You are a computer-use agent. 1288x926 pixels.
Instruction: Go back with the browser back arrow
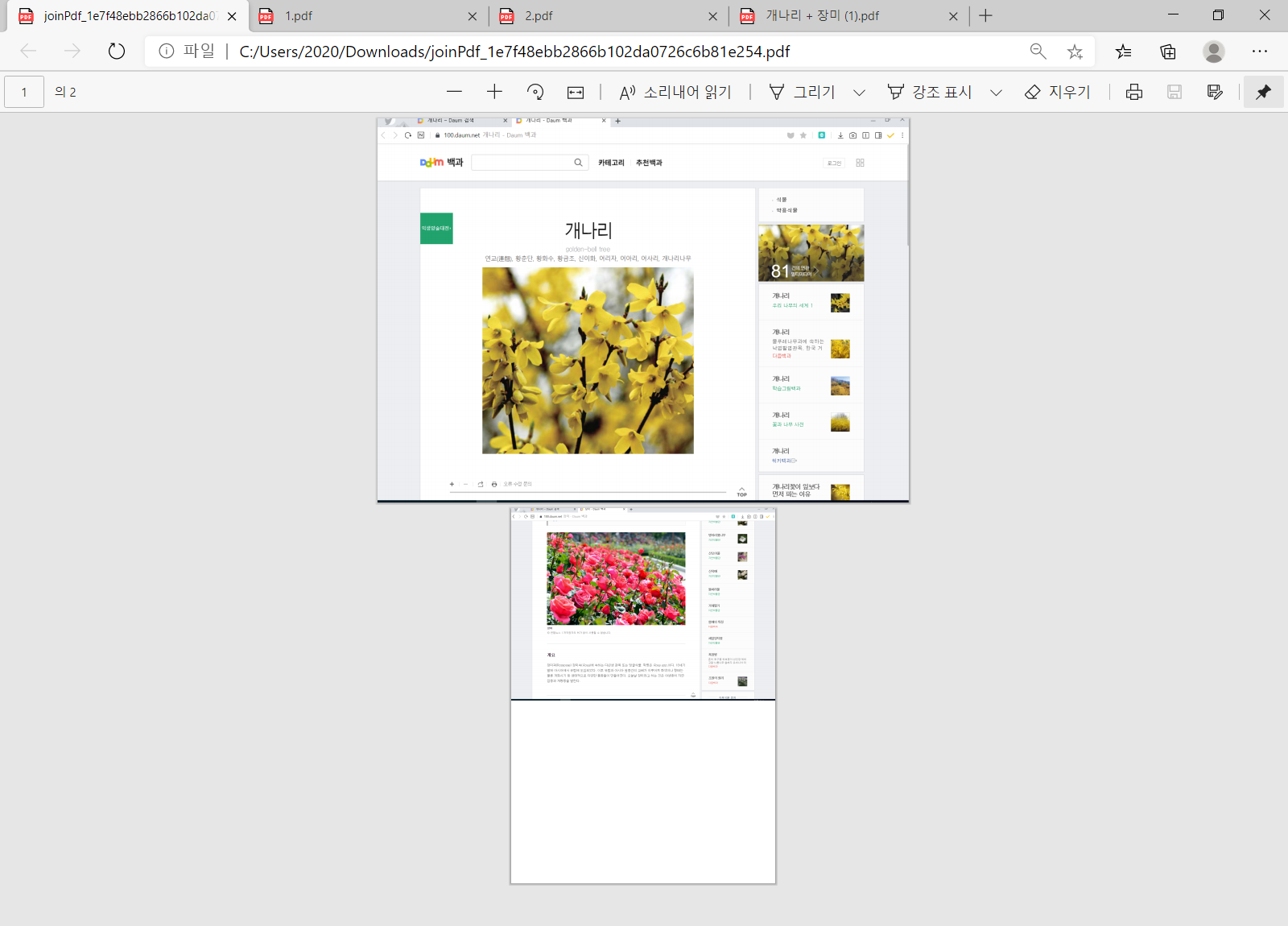click(x=29, y=52)
